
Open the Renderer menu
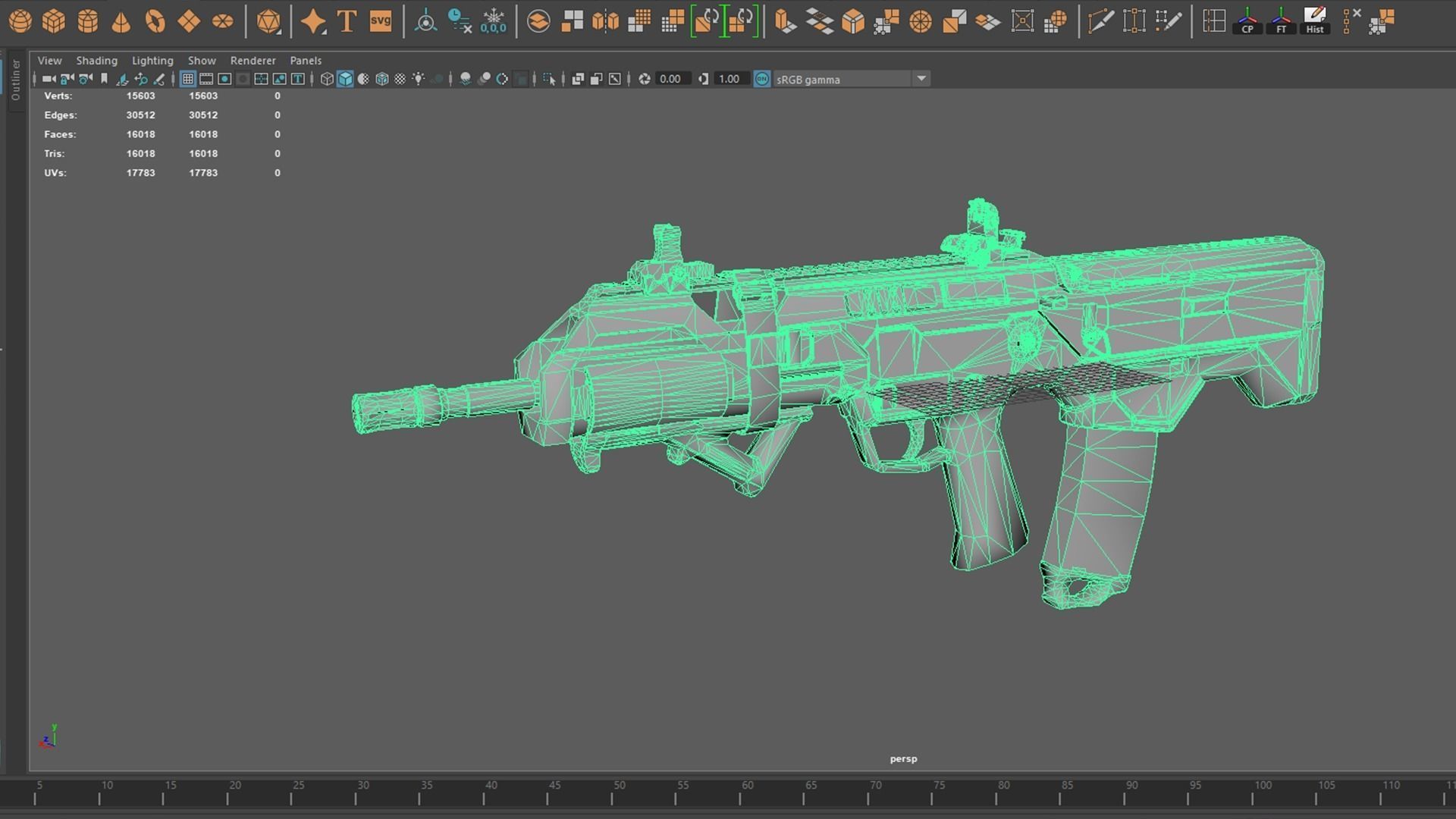[253, 61]
